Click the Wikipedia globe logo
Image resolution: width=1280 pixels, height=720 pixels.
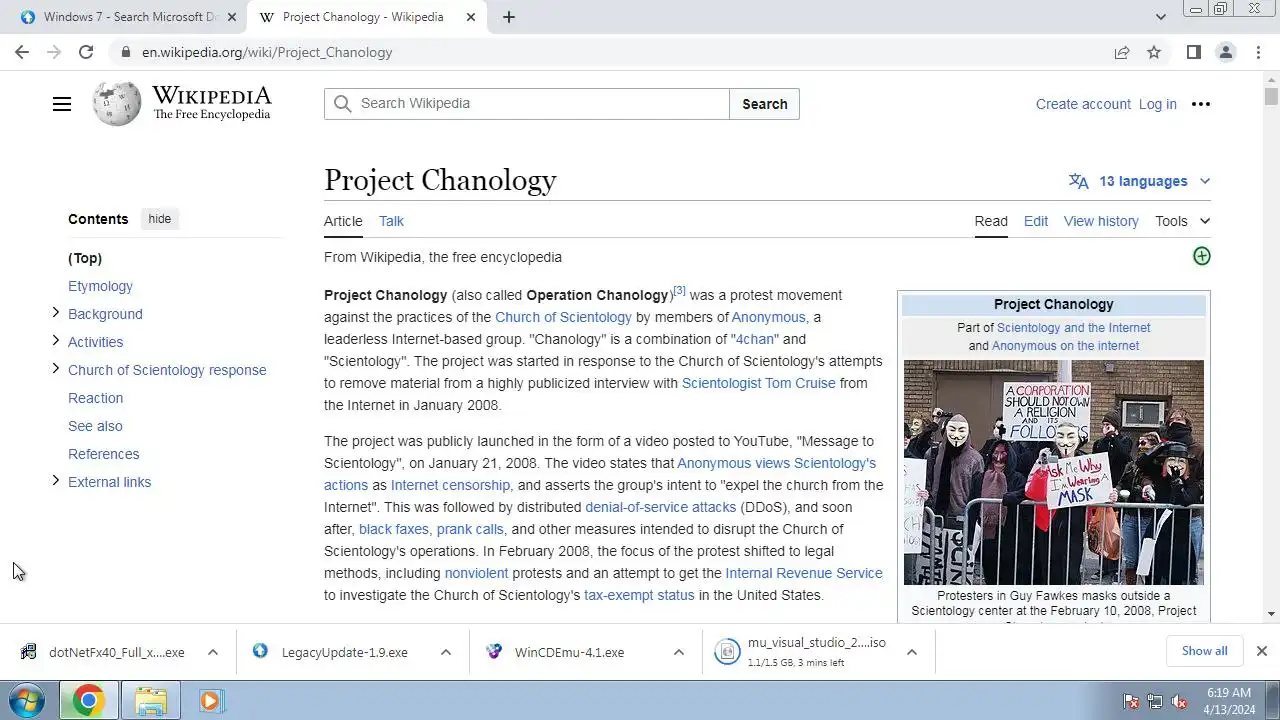click(x=117, y=104)
